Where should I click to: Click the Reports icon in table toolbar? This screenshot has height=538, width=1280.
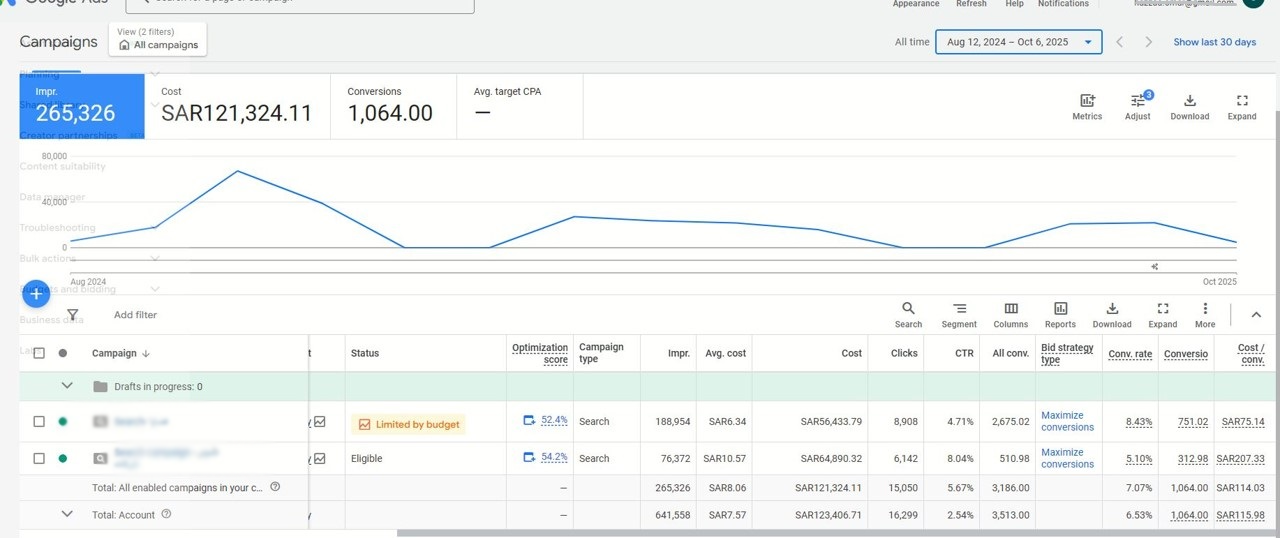click(x=1060, y=309)
